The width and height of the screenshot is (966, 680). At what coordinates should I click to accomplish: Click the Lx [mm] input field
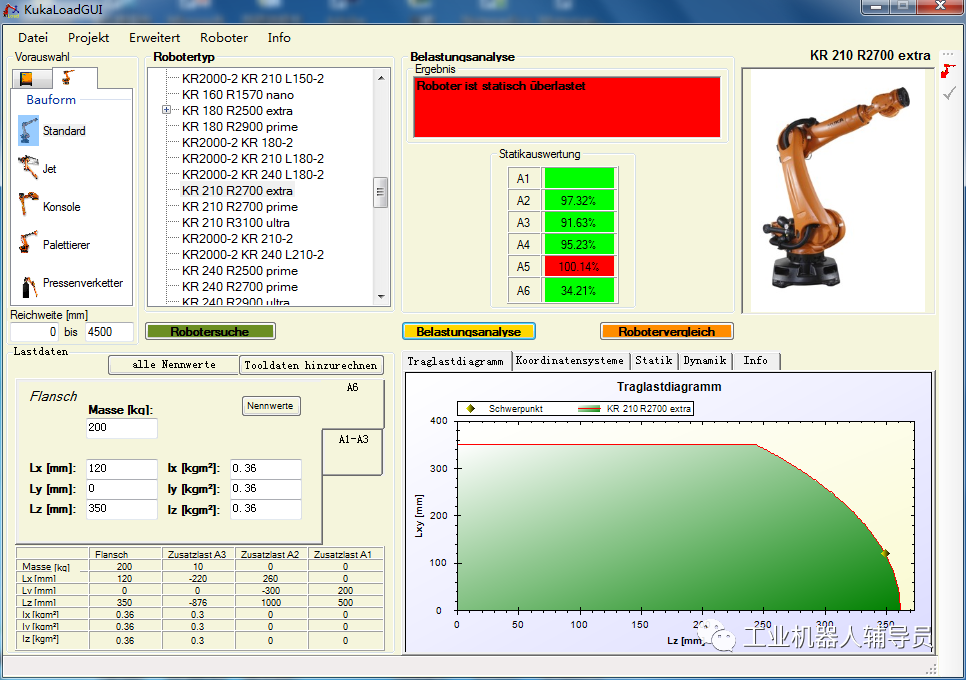tap(121, 469)
